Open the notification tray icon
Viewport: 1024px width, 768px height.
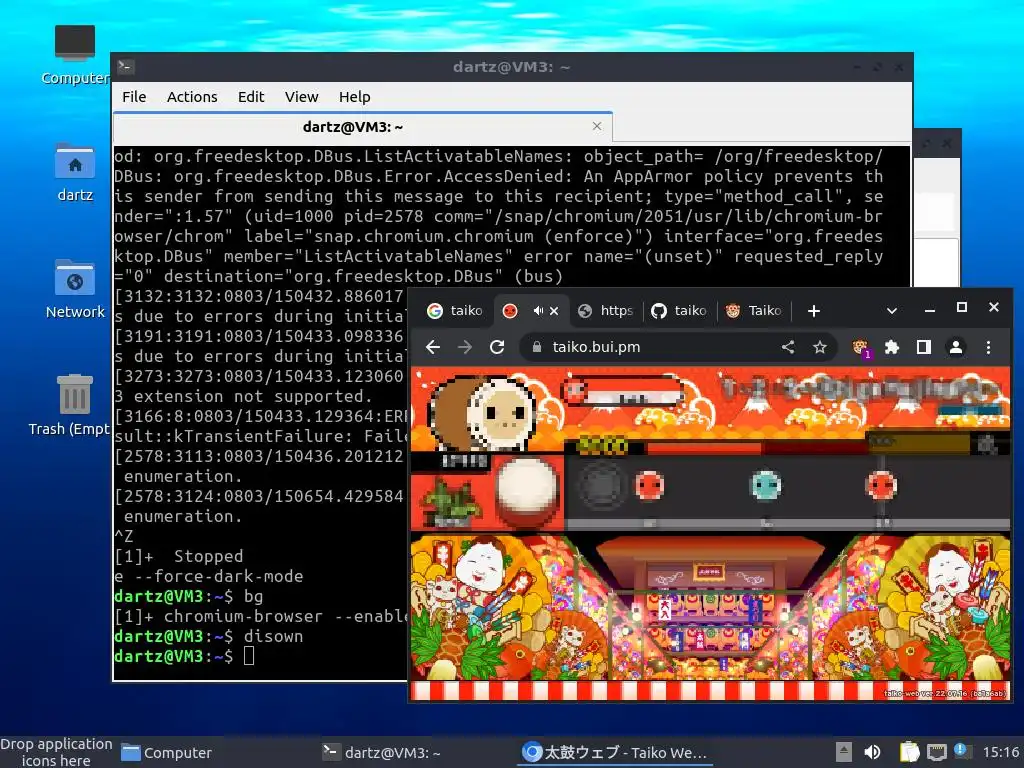(x=961, y=751)
